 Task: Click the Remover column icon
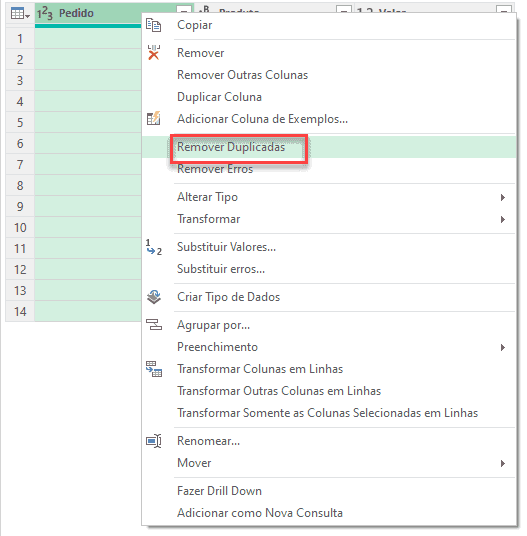pos(153,53)
